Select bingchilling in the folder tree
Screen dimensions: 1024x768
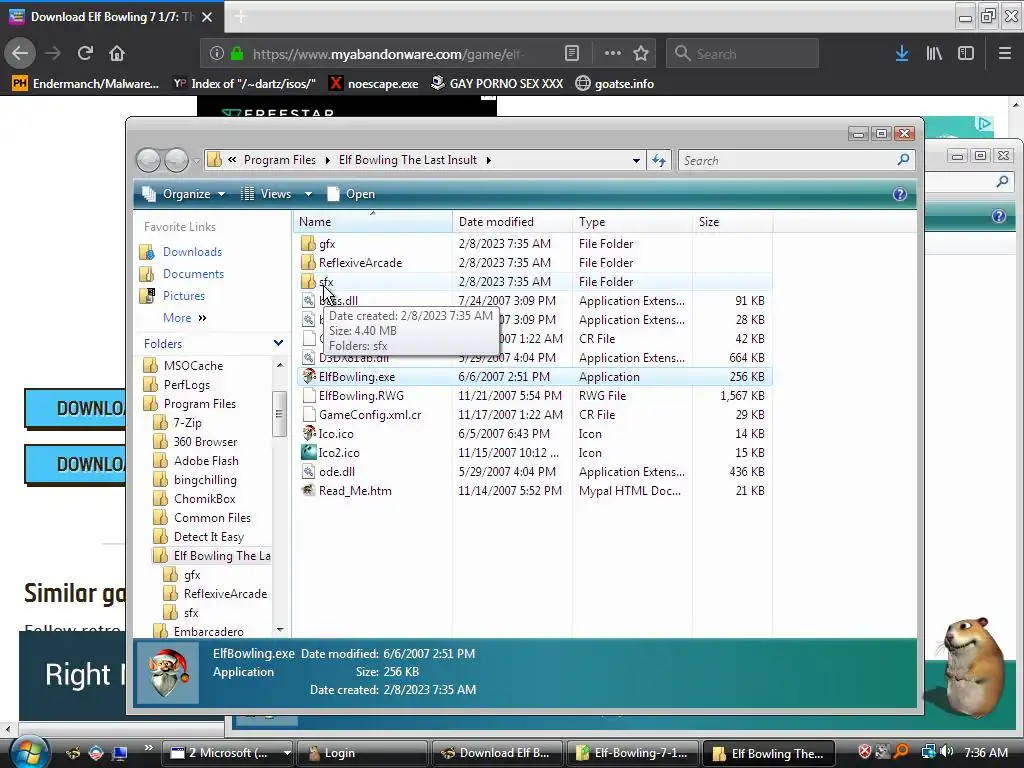(x=205, y=479)
